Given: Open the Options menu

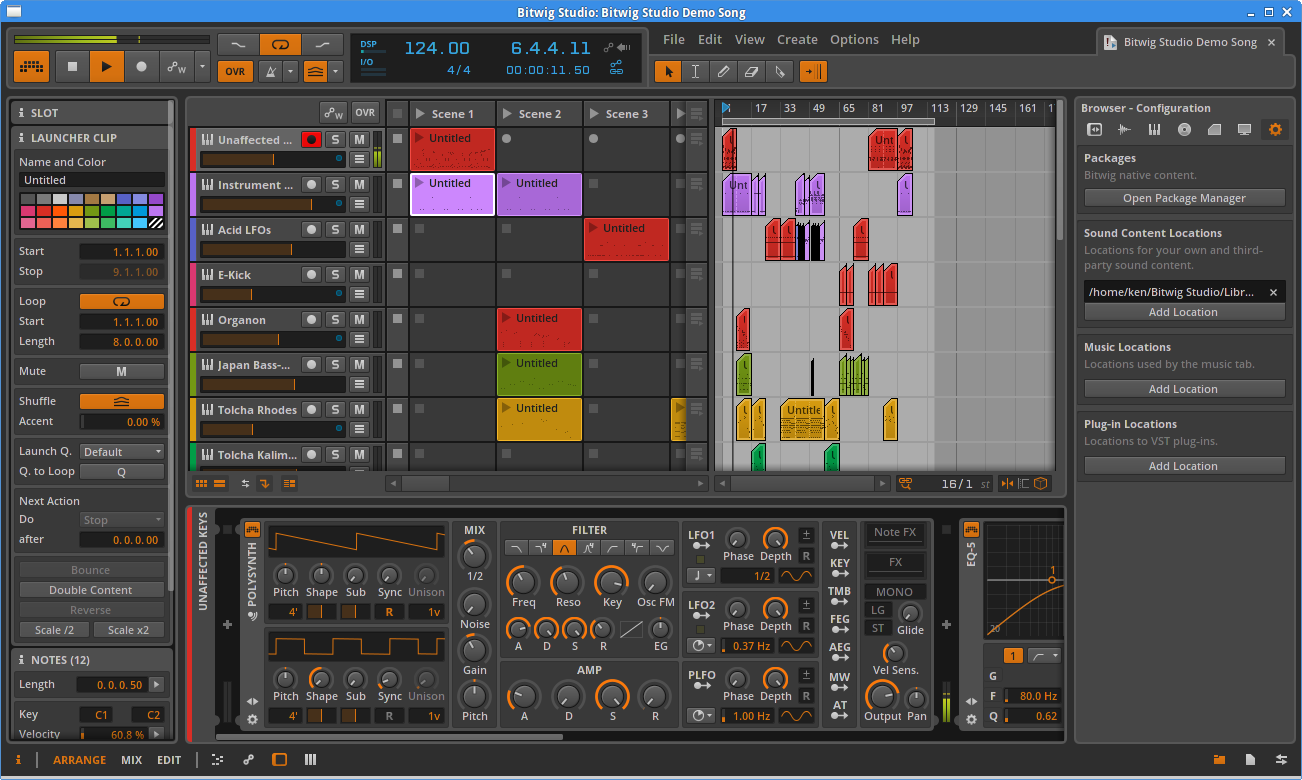Looking at the screenshot, I should pyautogui.click(x=854, y=40).
